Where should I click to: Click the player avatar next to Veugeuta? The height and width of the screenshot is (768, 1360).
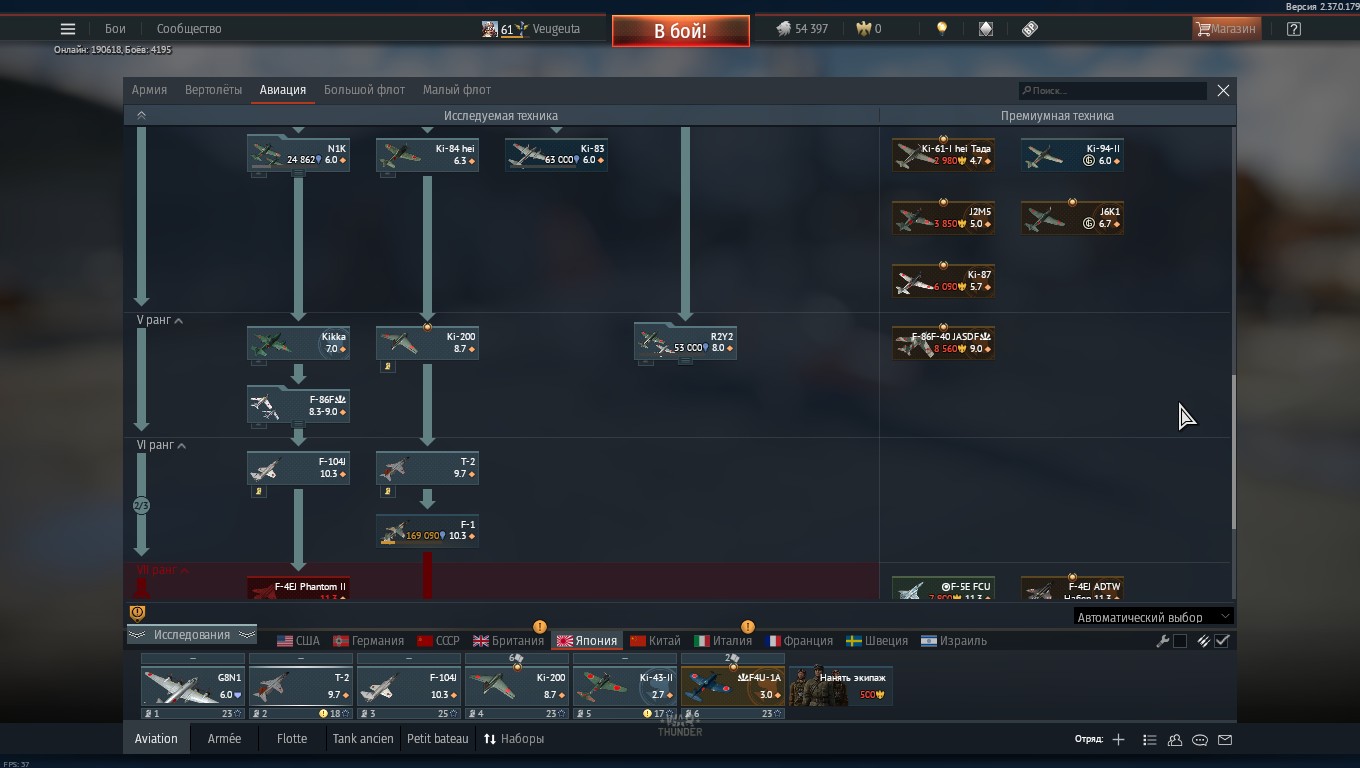(x=490, y=29)
